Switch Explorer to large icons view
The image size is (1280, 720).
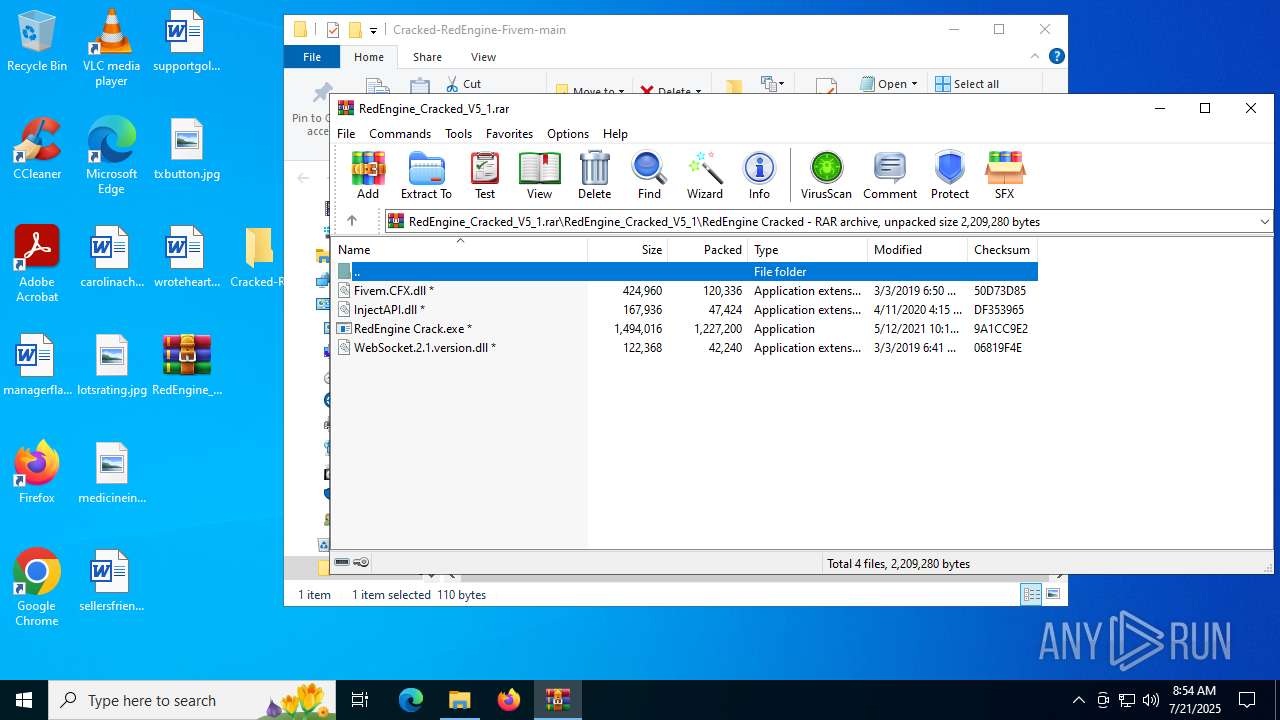[x=1053, y=594]
